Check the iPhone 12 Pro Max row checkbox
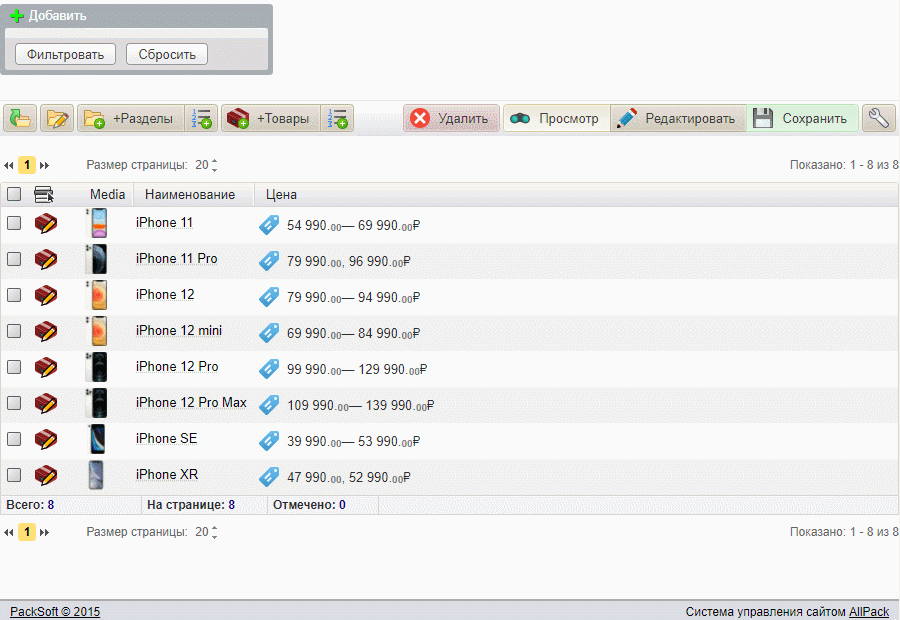 tap(14, 403)
